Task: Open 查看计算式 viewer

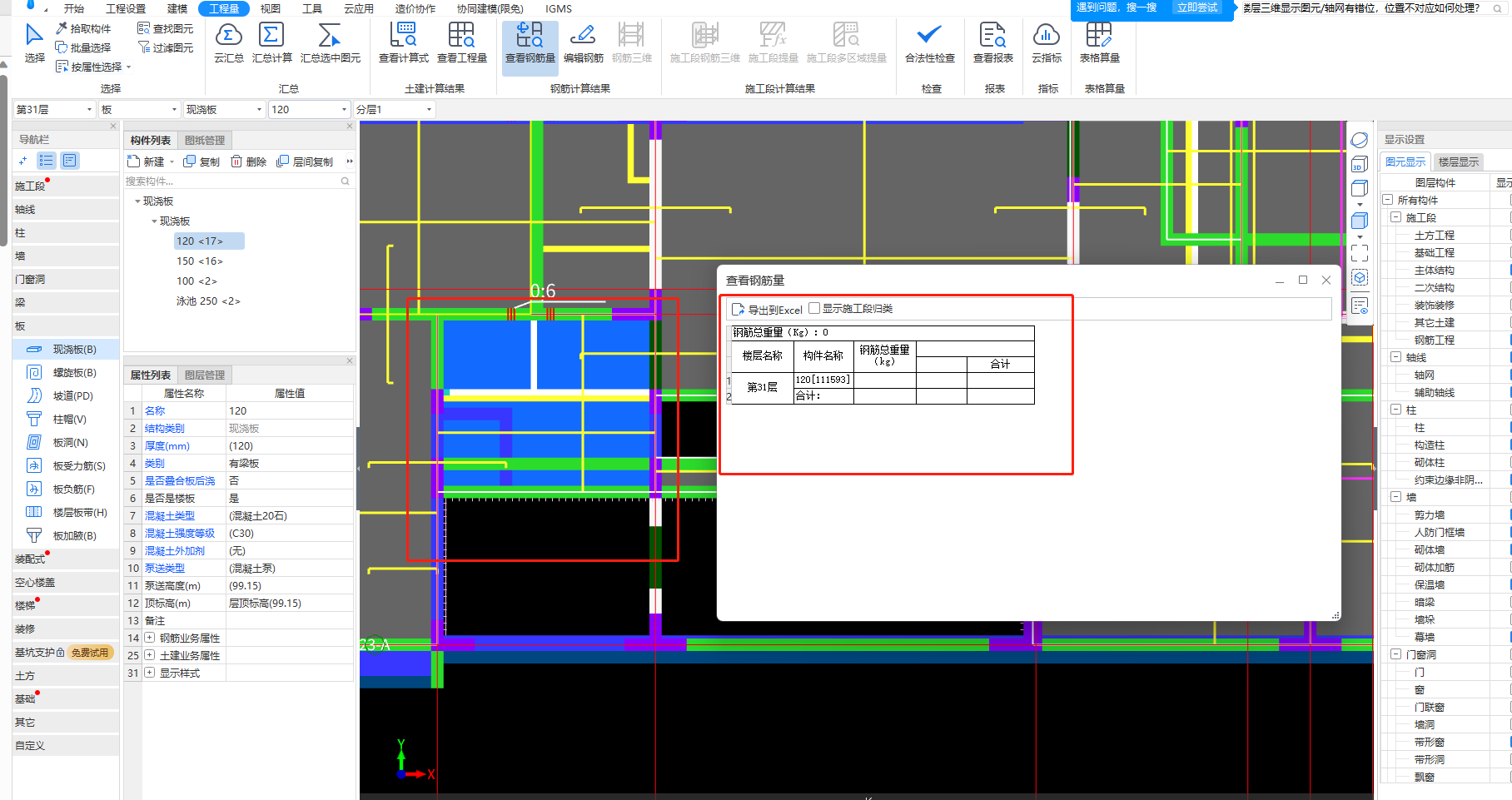Action: [x=404, y=43]
